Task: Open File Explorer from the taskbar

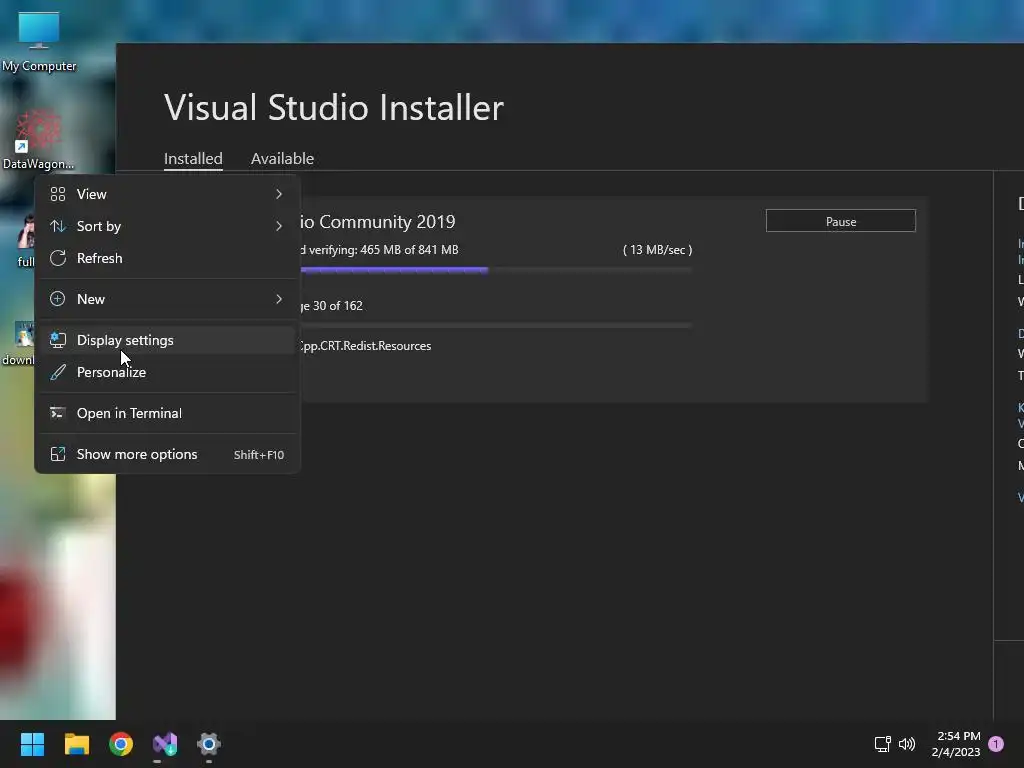Action: click(76, 744)
